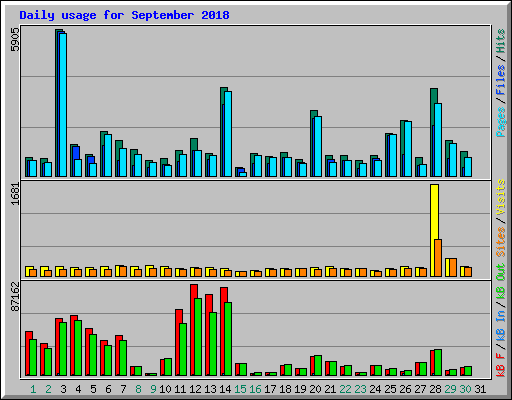Viewport: 512px width, 400px height.
Task: Click the green kB Out bar on day 13
Action: click(x=213, y=344)
